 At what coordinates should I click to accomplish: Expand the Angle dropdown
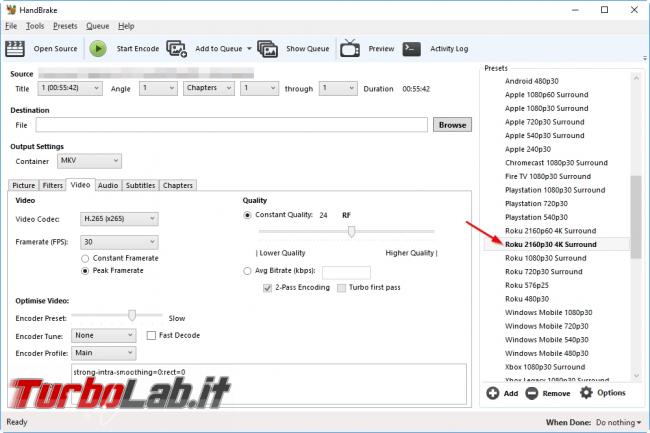(x=158, y=88)
